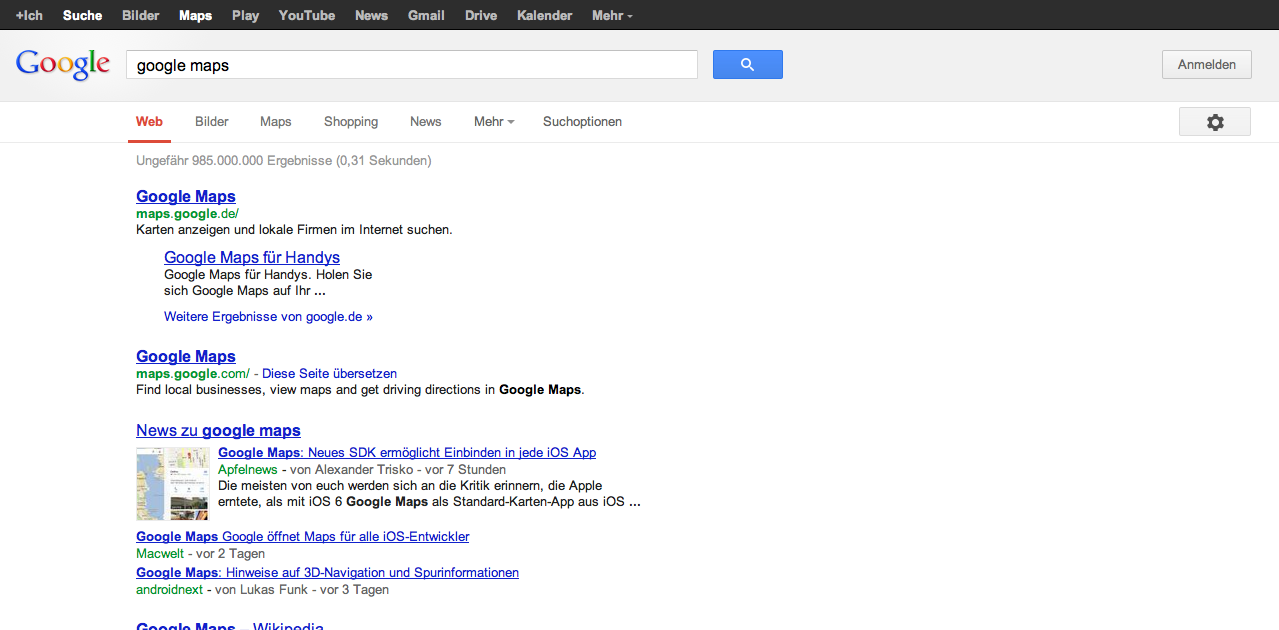Switch to the Bilder results tab
This screenshot has height=630, width=1279.
pos(211,122)
